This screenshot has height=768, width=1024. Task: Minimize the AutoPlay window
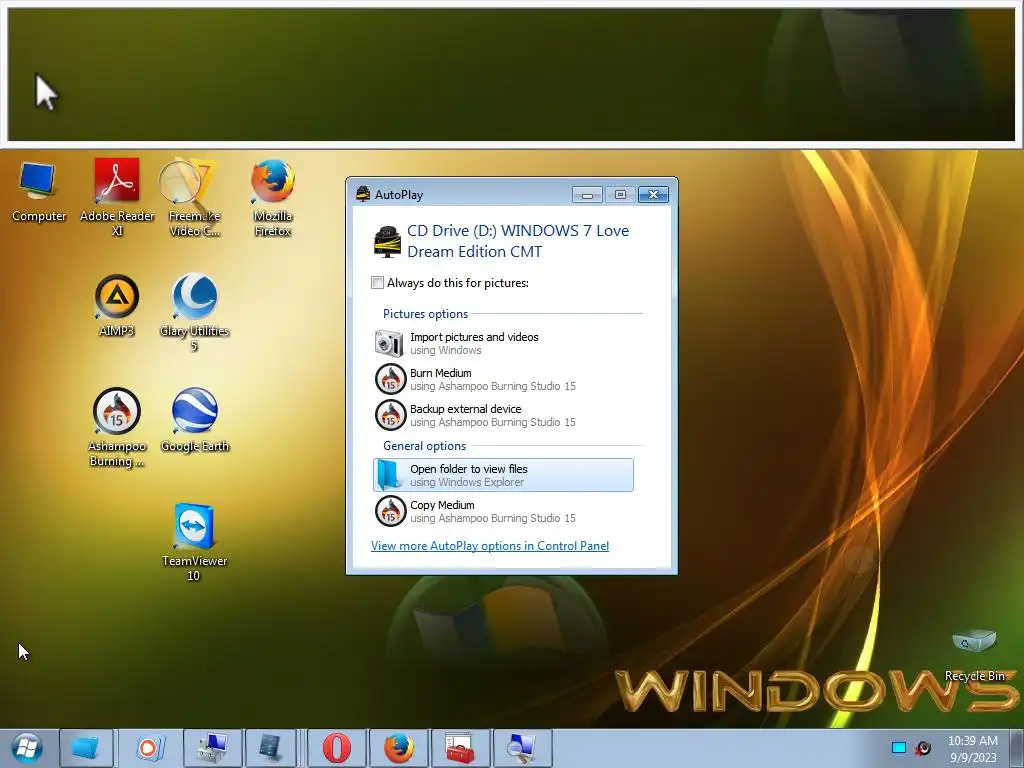tap(586, 195)
